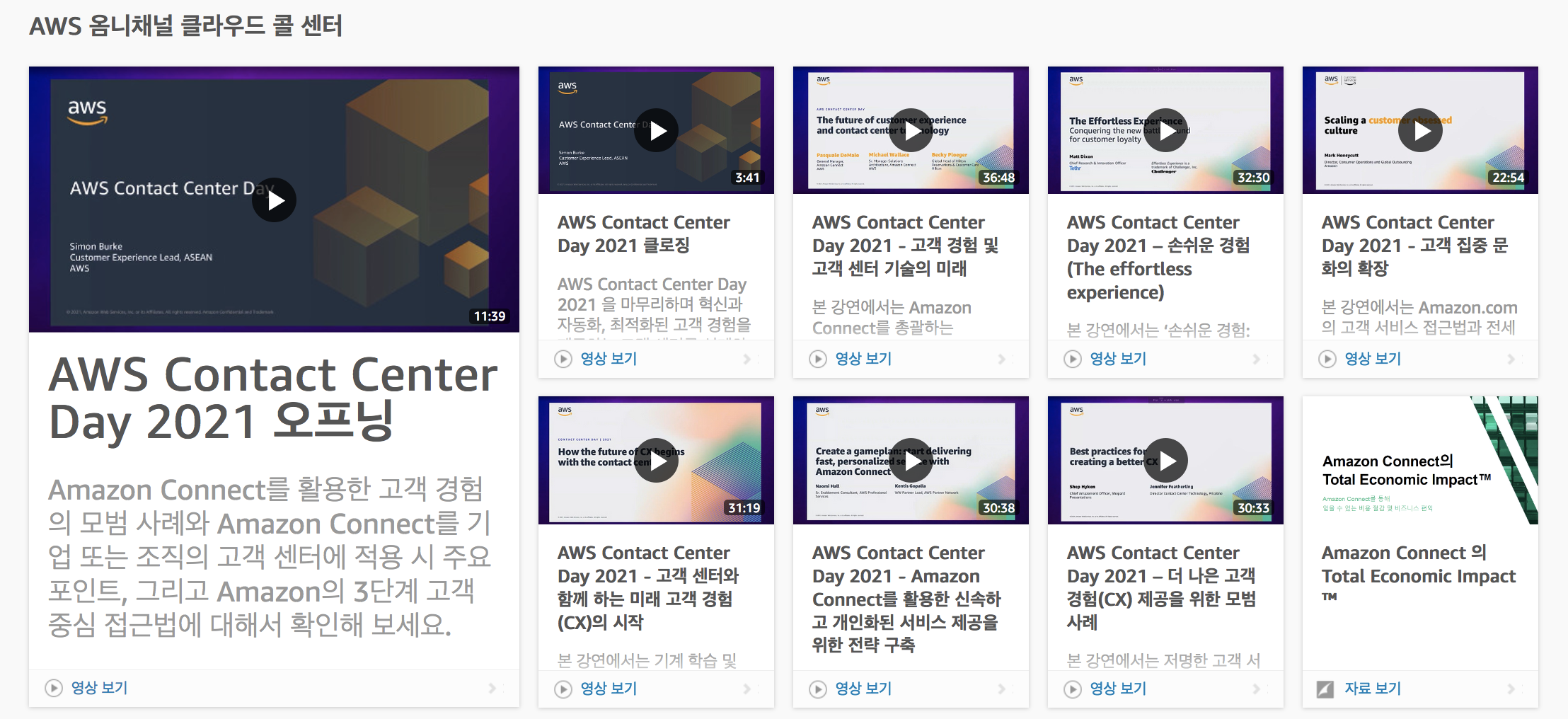
Task: Click the title containing '(The effortless experience)'
Action: 1158,258
